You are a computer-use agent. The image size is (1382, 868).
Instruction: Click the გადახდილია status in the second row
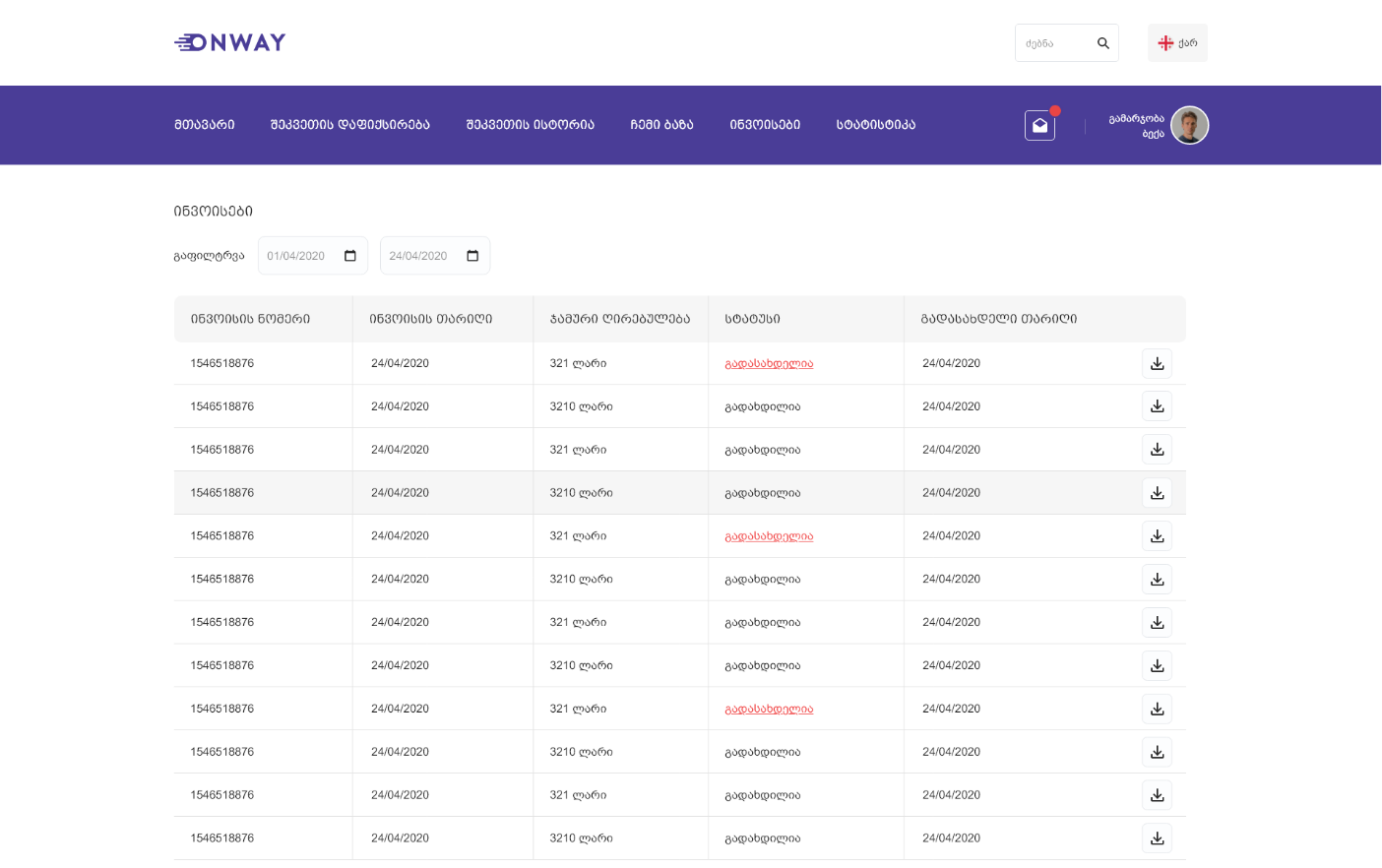(763, 406)
